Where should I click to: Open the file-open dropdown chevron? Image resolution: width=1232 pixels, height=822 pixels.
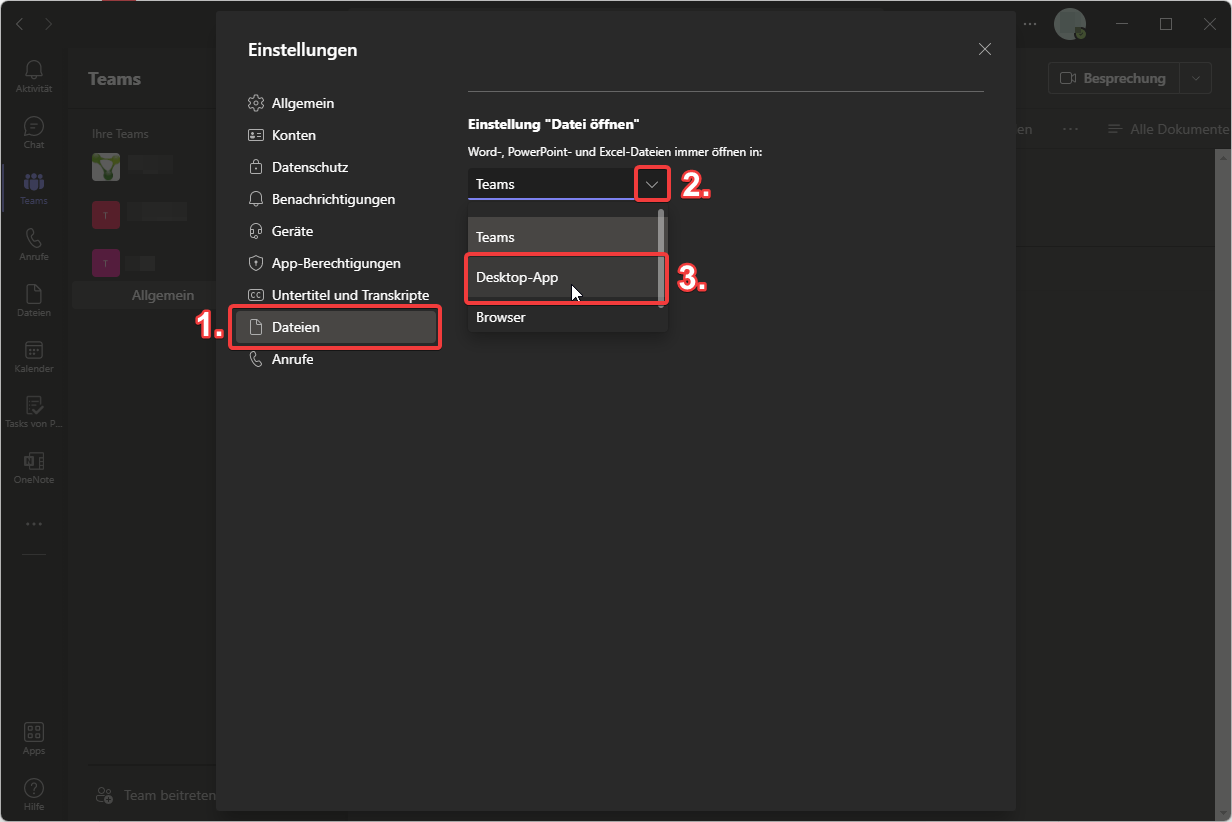[x=652, y=184]
